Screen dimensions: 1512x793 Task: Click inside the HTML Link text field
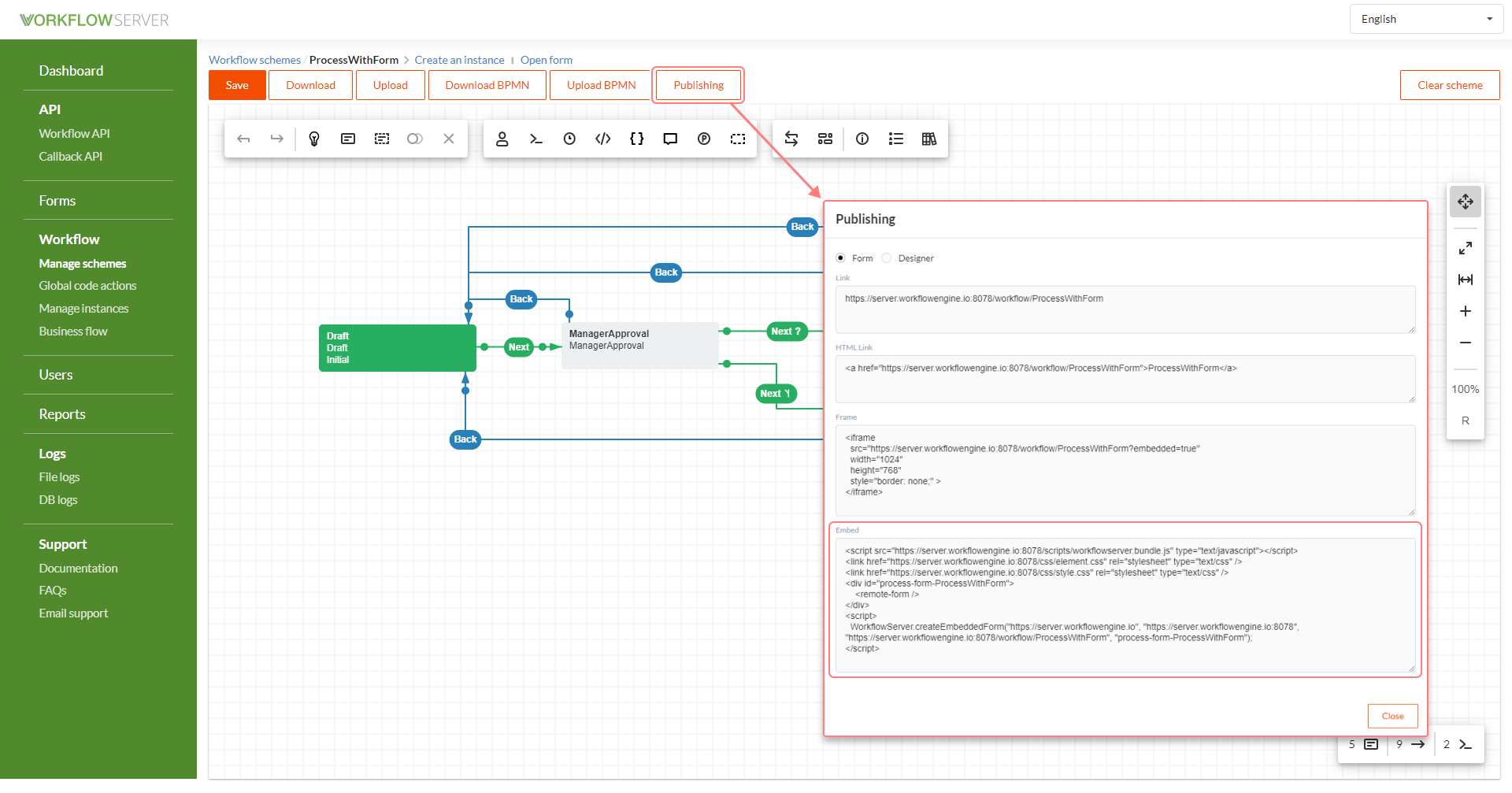coord(1125,379)
